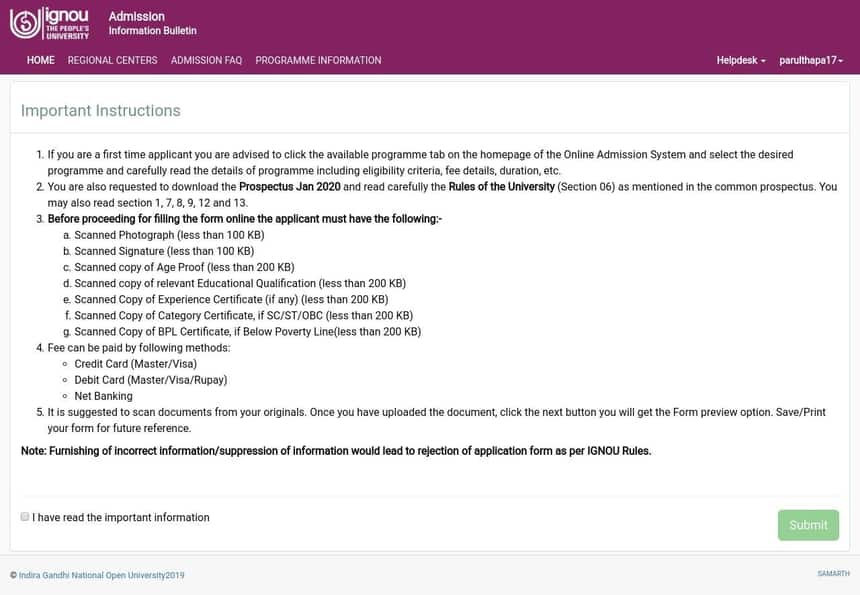The width and height of the screenshot is (860, 595).
Task: Tick the important information checkbox
Action: click(25, 517)
